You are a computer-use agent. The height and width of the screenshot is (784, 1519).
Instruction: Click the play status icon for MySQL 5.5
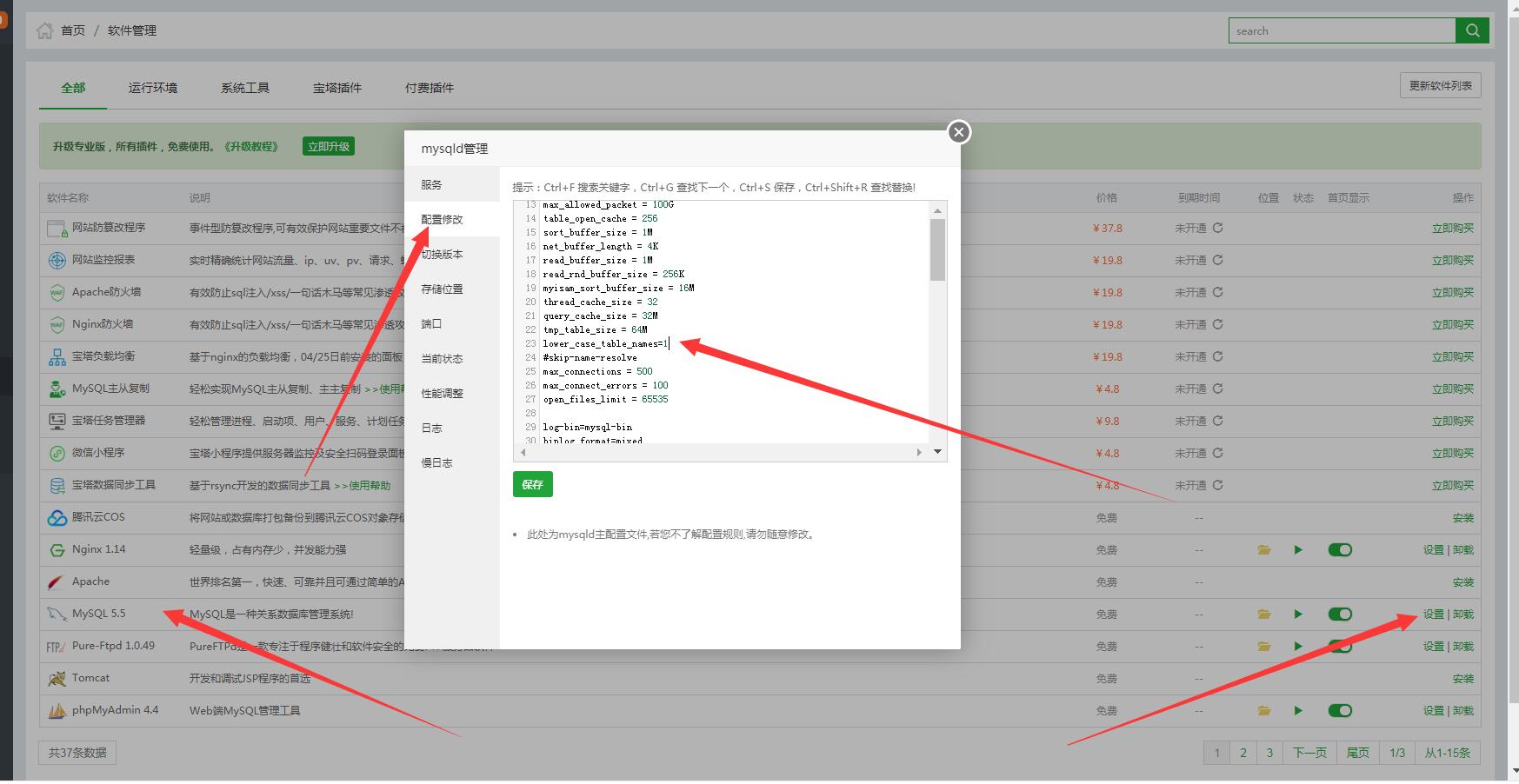[1298, 615]
